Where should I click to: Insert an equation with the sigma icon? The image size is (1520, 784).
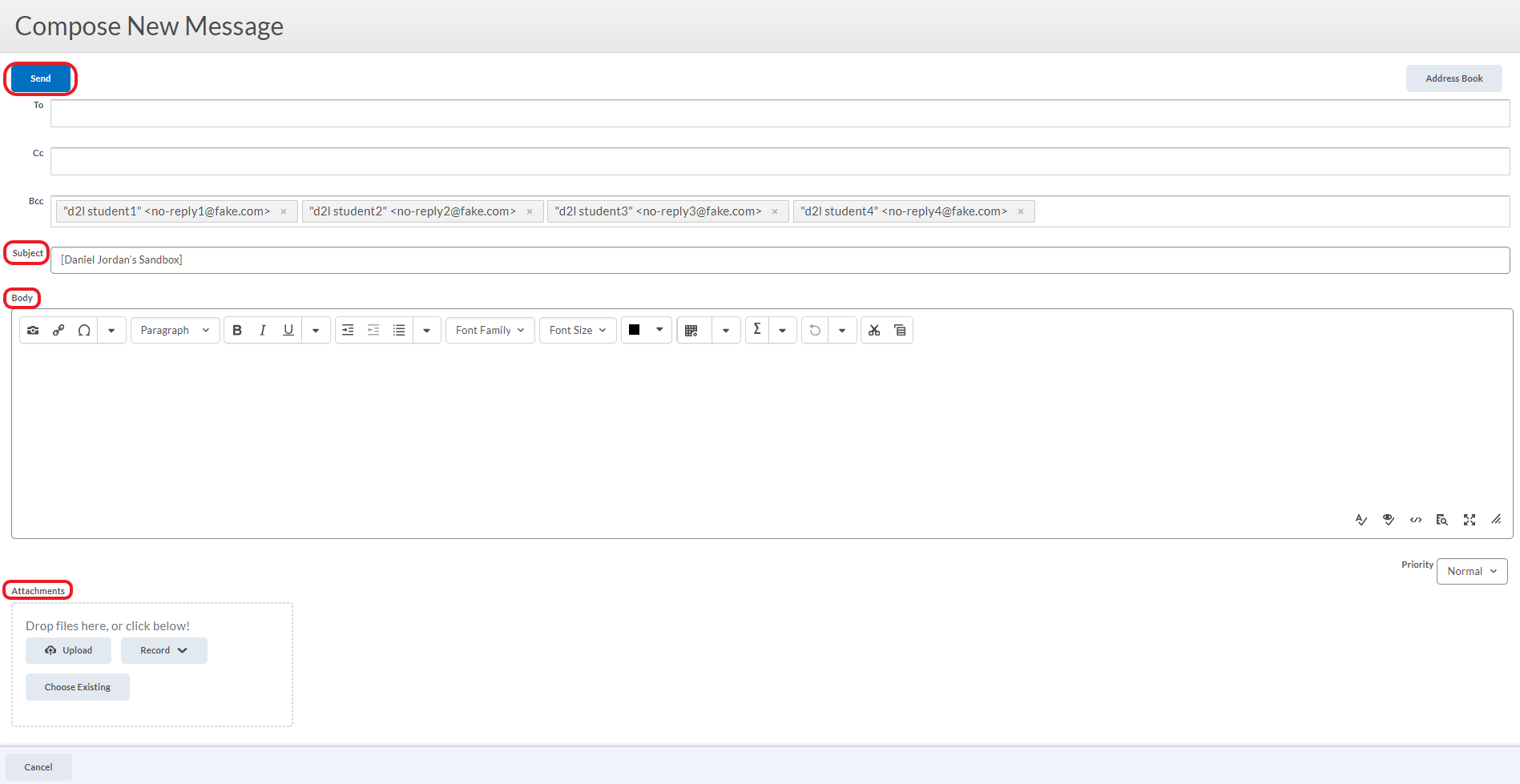tap(757, 330)
